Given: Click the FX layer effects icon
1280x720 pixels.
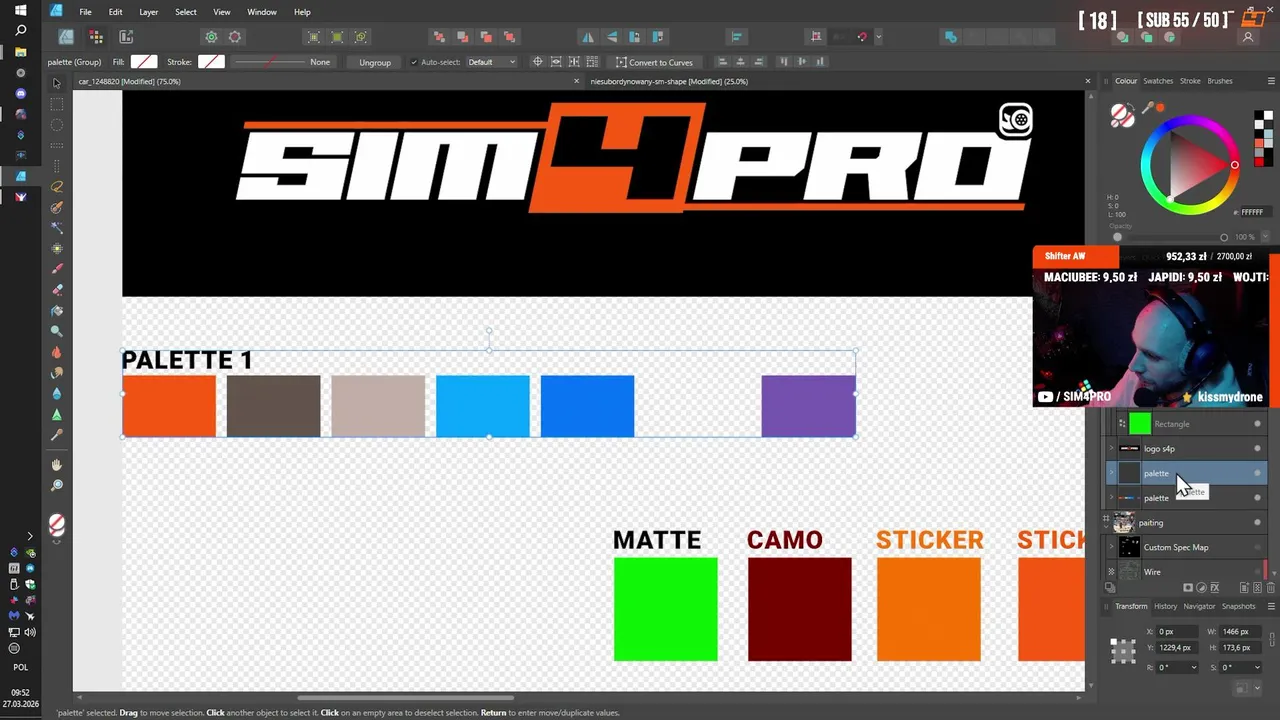Looking at the screenshot, I should 1215,588.
